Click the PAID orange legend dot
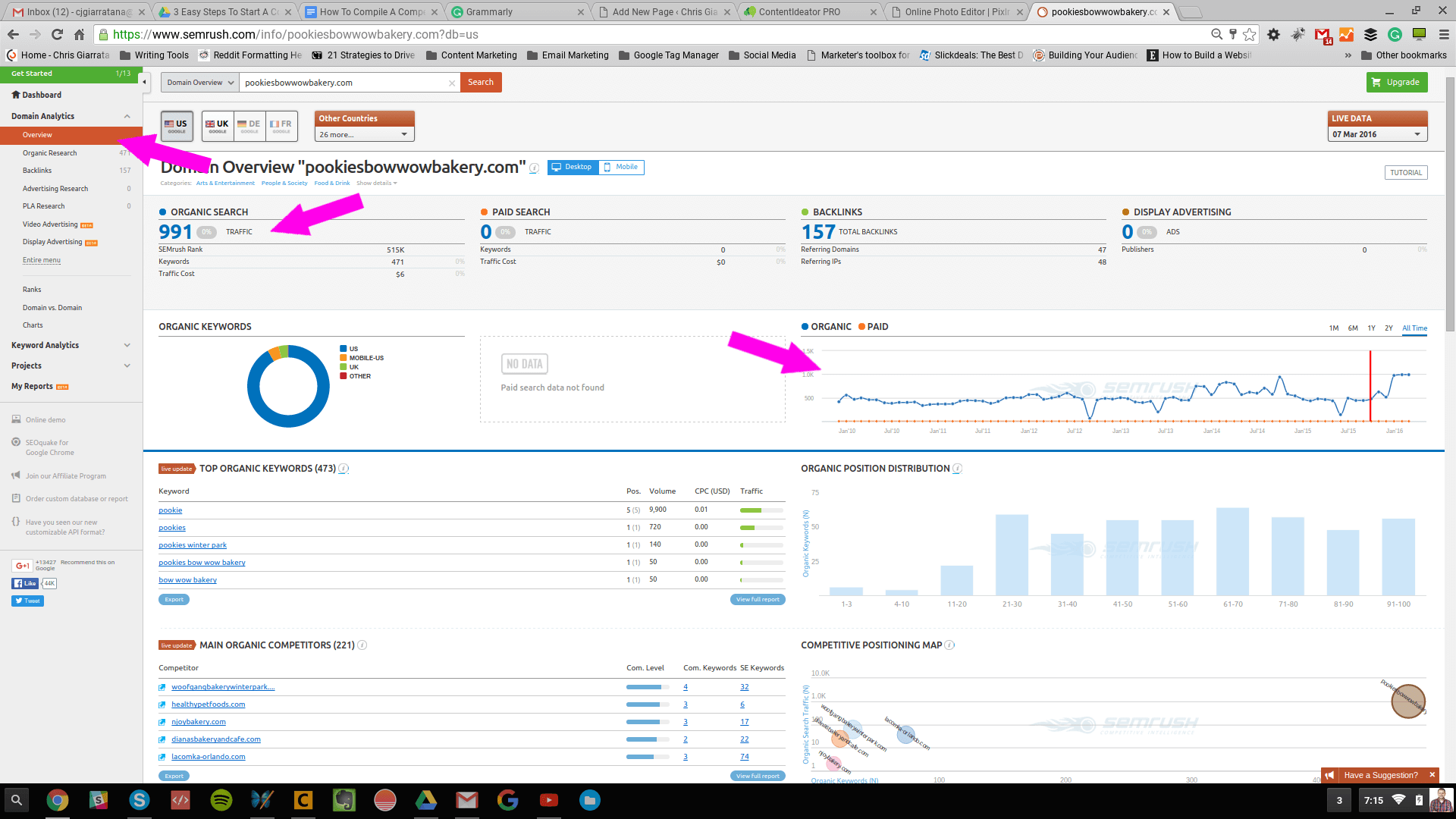The height and width of the screenshot is (819, 1456). point(861,327)
